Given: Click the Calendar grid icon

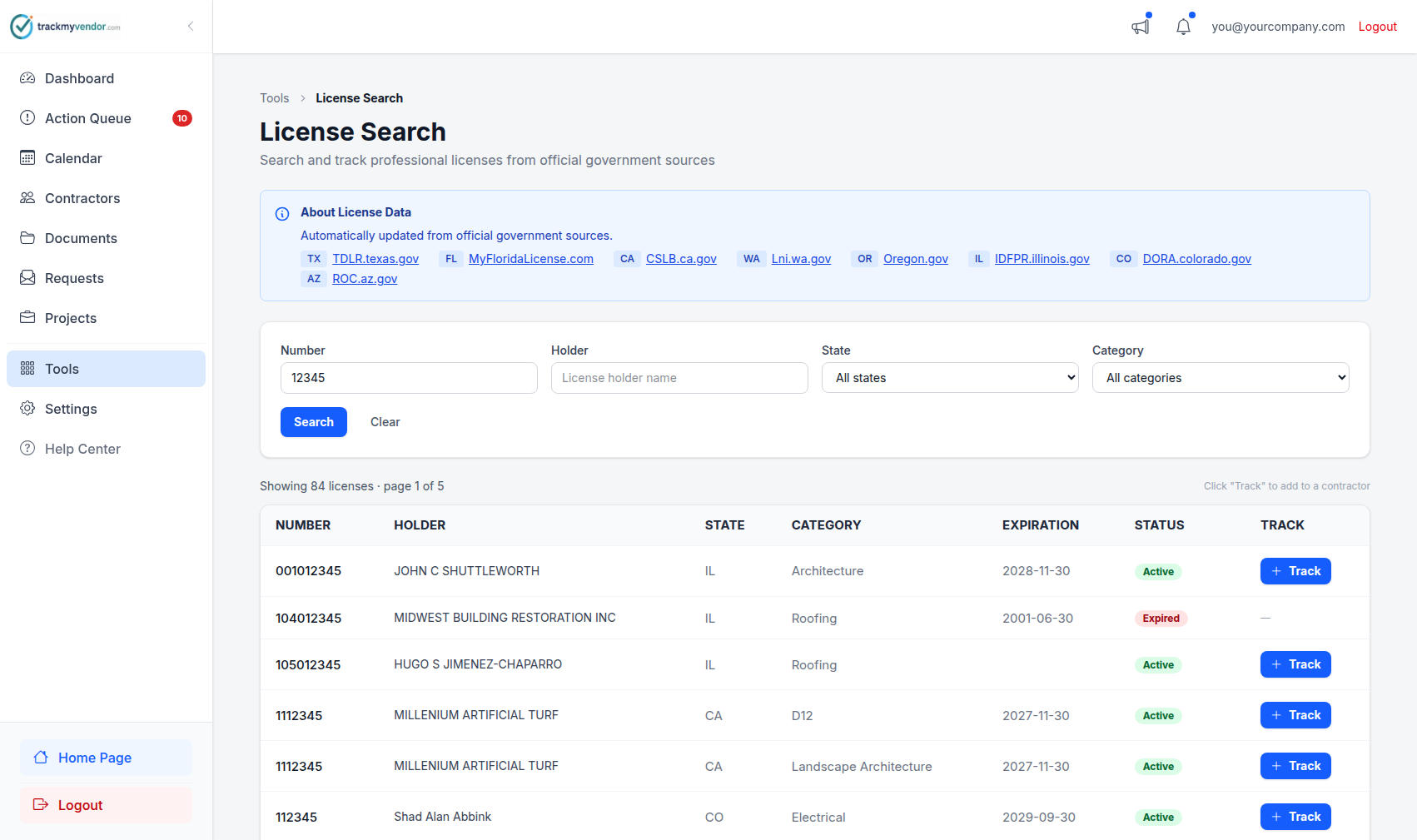Looking at the screenshot, I should click(x=27, y=158).
